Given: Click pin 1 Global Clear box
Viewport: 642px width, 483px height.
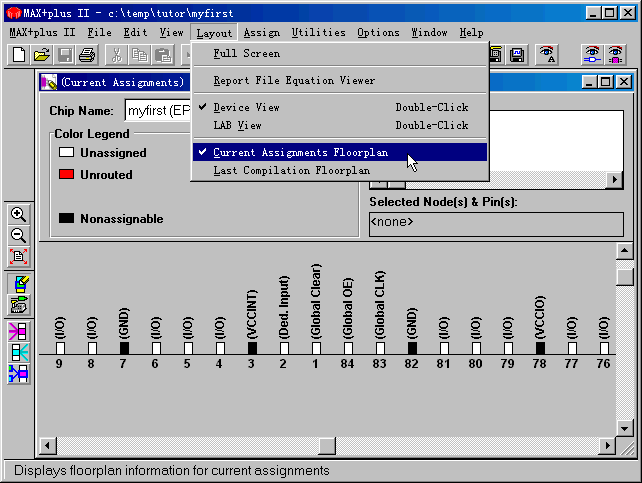Looking at the screenshot, I should coord(316,348).
